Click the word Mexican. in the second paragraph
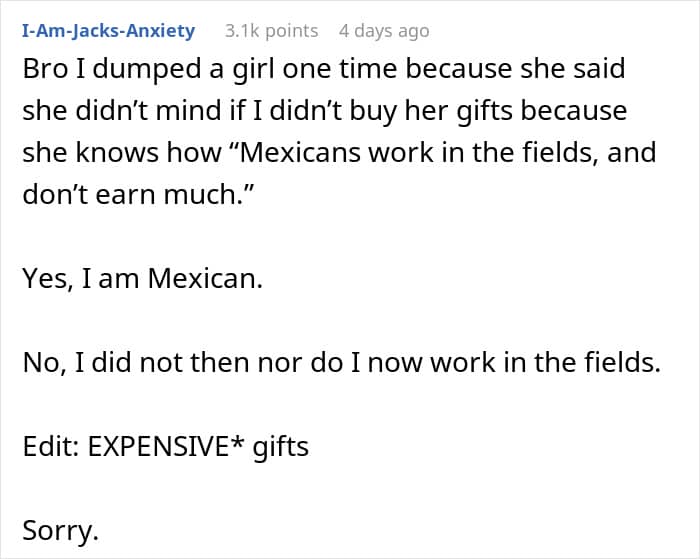Viewport: 700px width, 559px height. tap(205, 278)
